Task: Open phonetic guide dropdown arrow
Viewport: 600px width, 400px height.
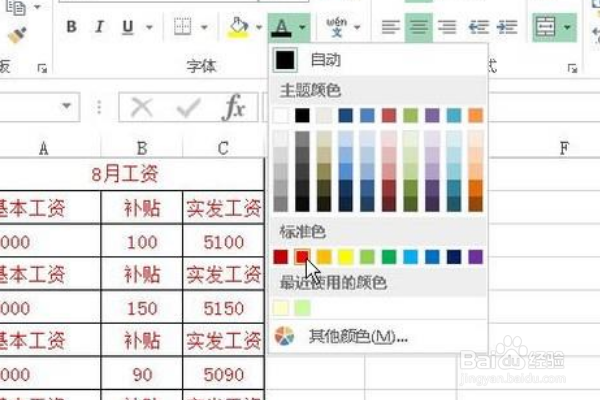Action: [357, 27]
